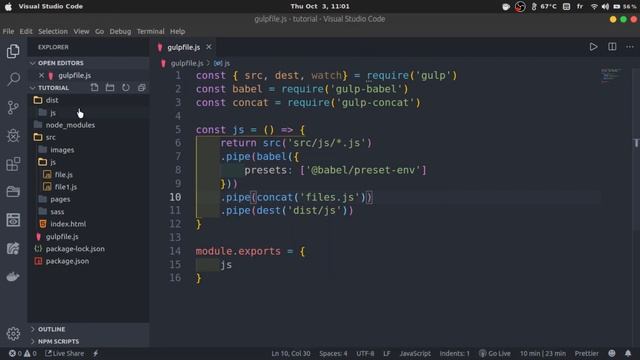640x360 pixels.
Task: Collapse the Open Editors section
Action: [88, 63]
